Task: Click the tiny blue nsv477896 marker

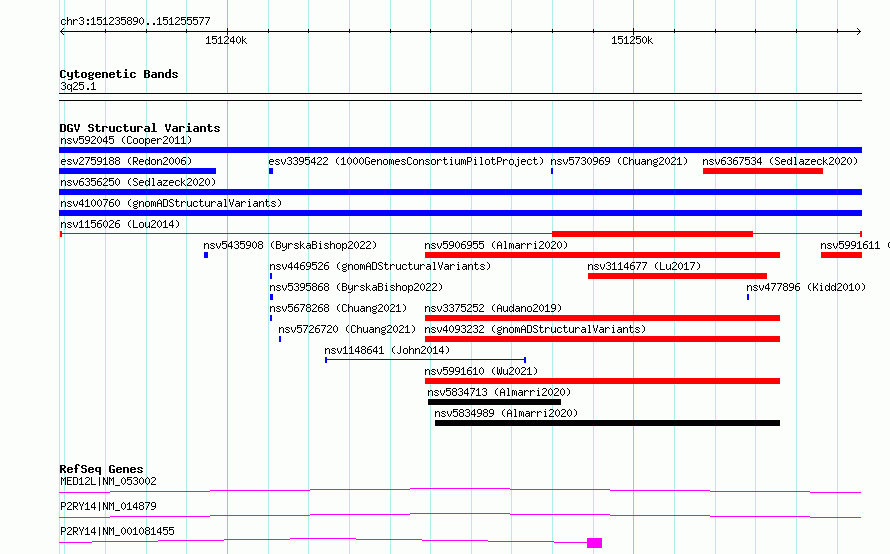Action: (748, 297)
